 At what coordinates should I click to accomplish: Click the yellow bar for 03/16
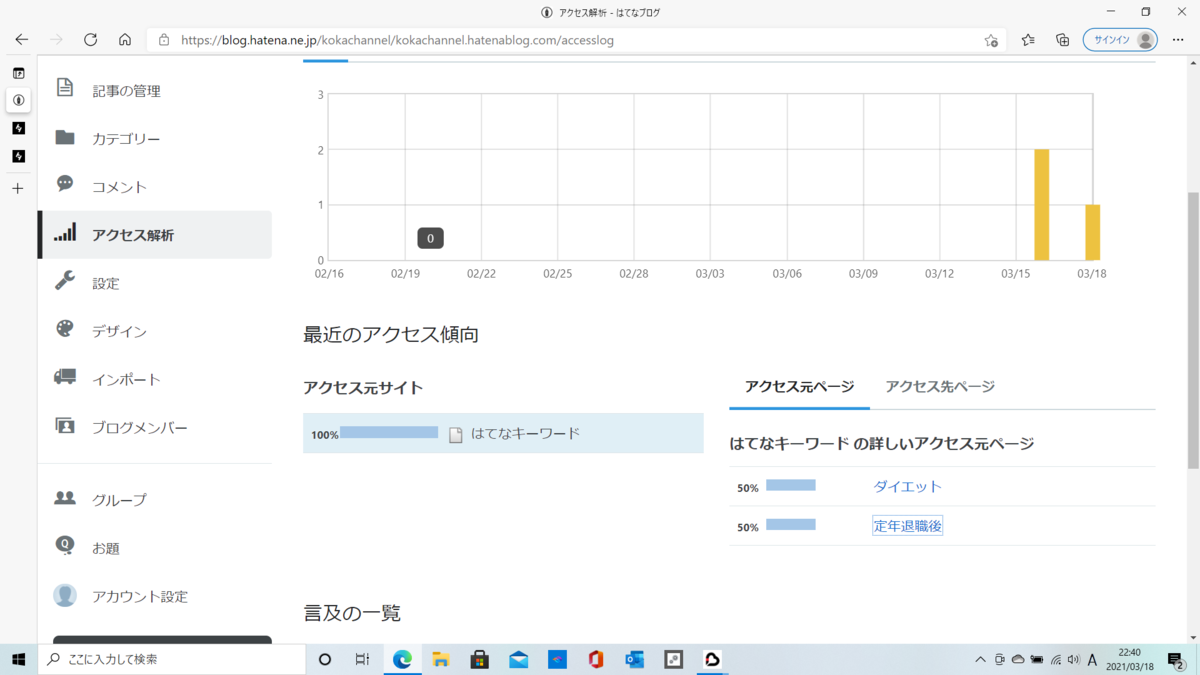click(1041, 205)
